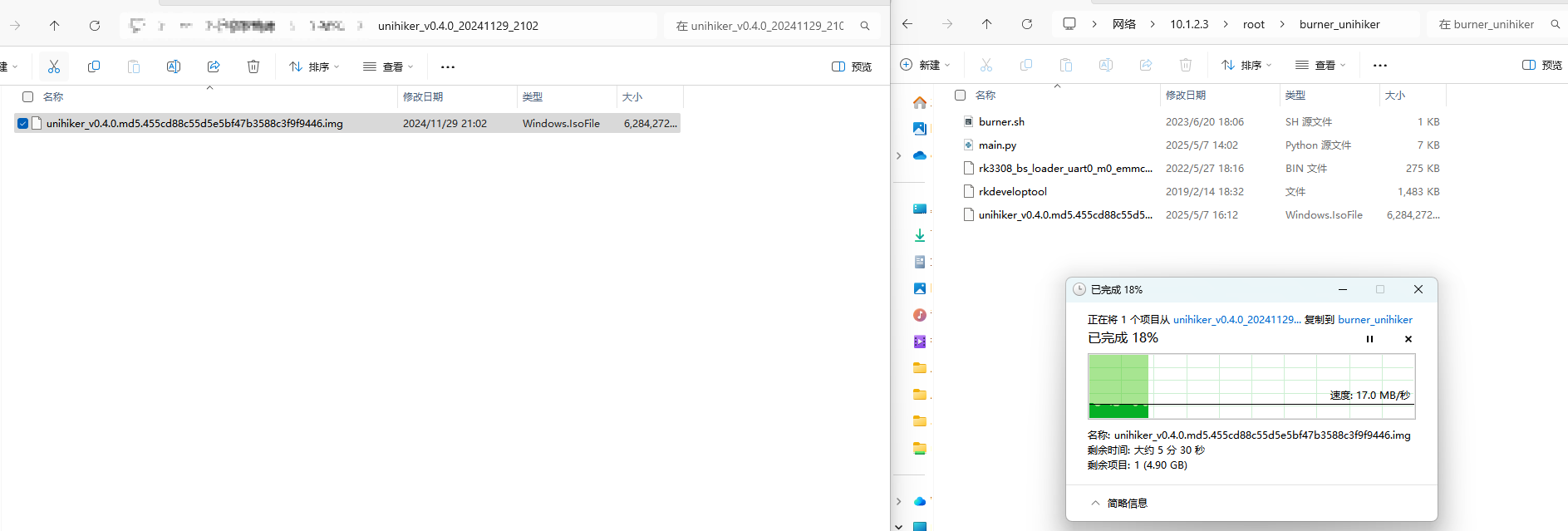Image resolution: width=1568 pixels, height=531 pixels.
Task: Click the Rename icon in left window toolbar
Action: pos(174,66)
